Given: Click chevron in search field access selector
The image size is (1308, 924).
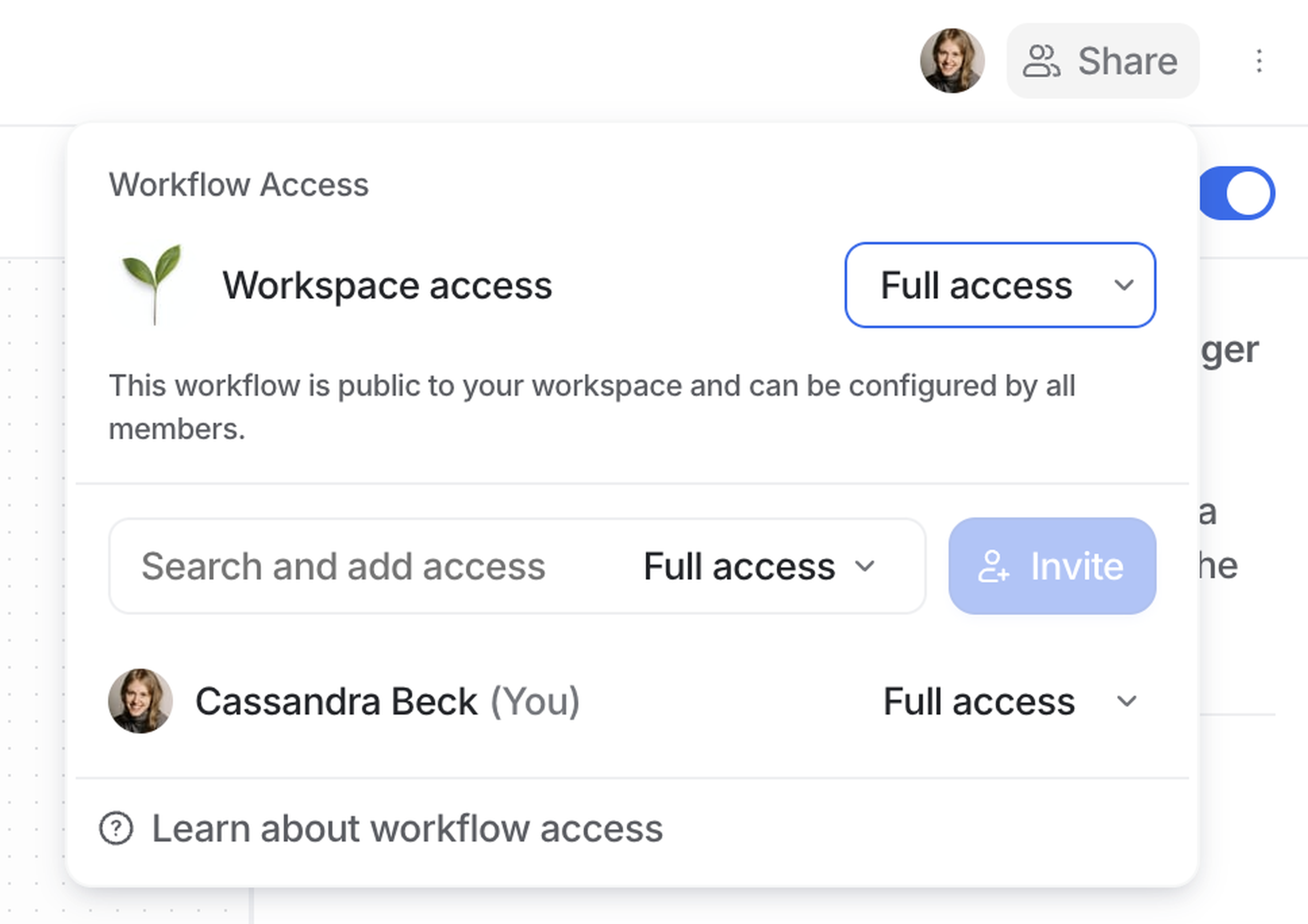Looking at the screenshot, I should 865,566.
